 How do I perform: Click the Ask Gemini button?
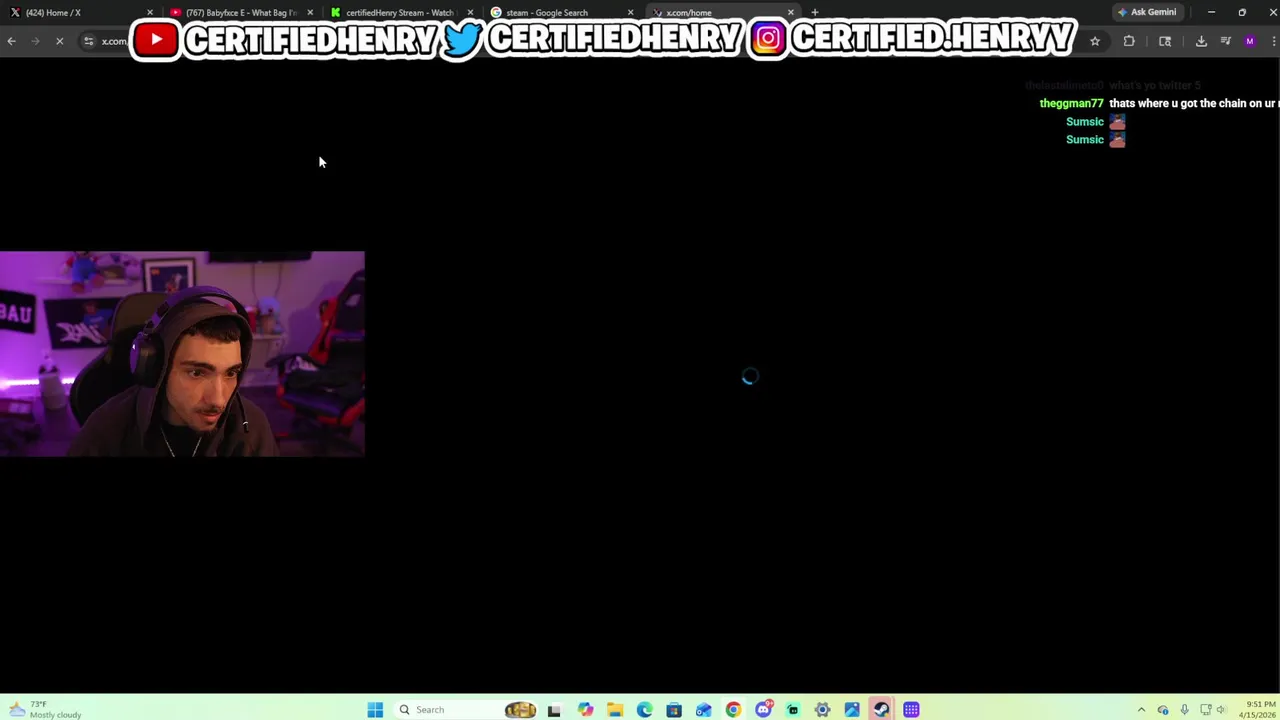(x=1147, y=12)
